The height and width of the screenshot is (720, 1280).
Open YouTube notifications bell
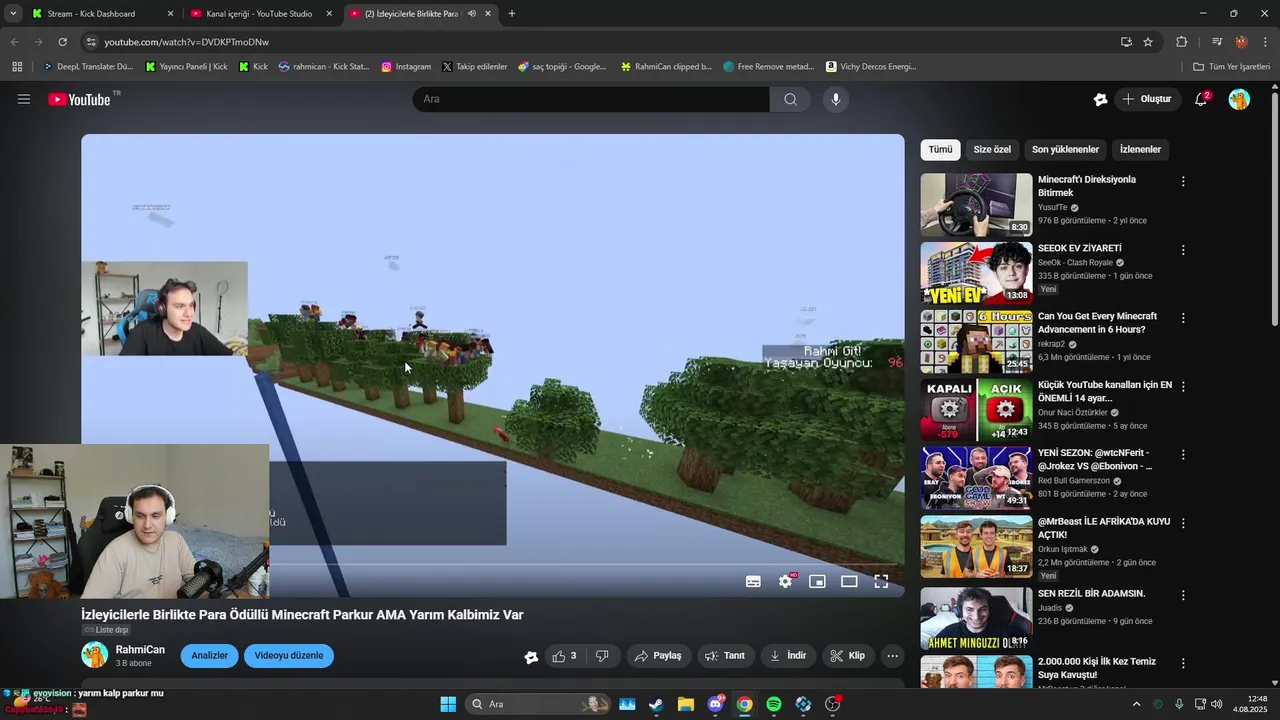[x=1201, y=99]
